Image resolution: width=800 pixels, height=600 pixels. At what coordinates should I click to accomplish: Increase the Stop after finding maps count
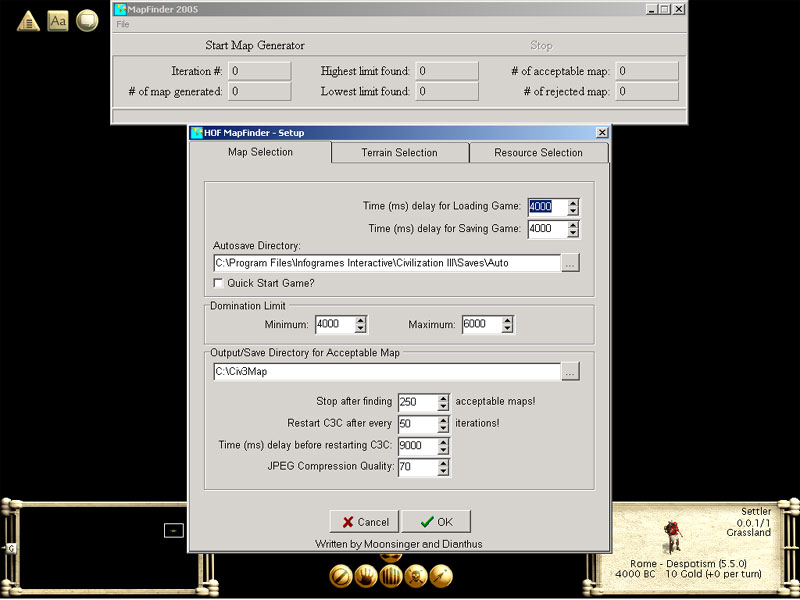pos(443,398)
